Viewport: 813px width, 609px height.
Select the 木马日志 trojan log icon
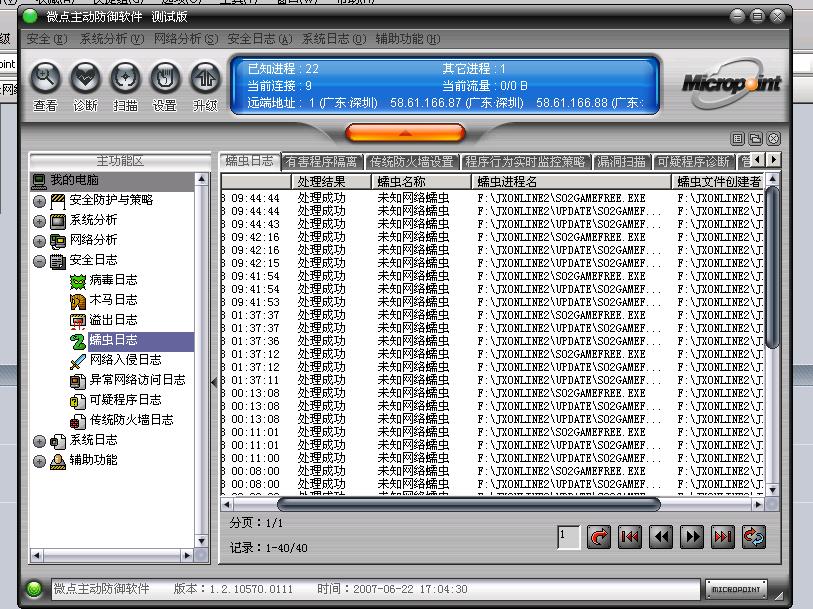[x=78, y=301]
